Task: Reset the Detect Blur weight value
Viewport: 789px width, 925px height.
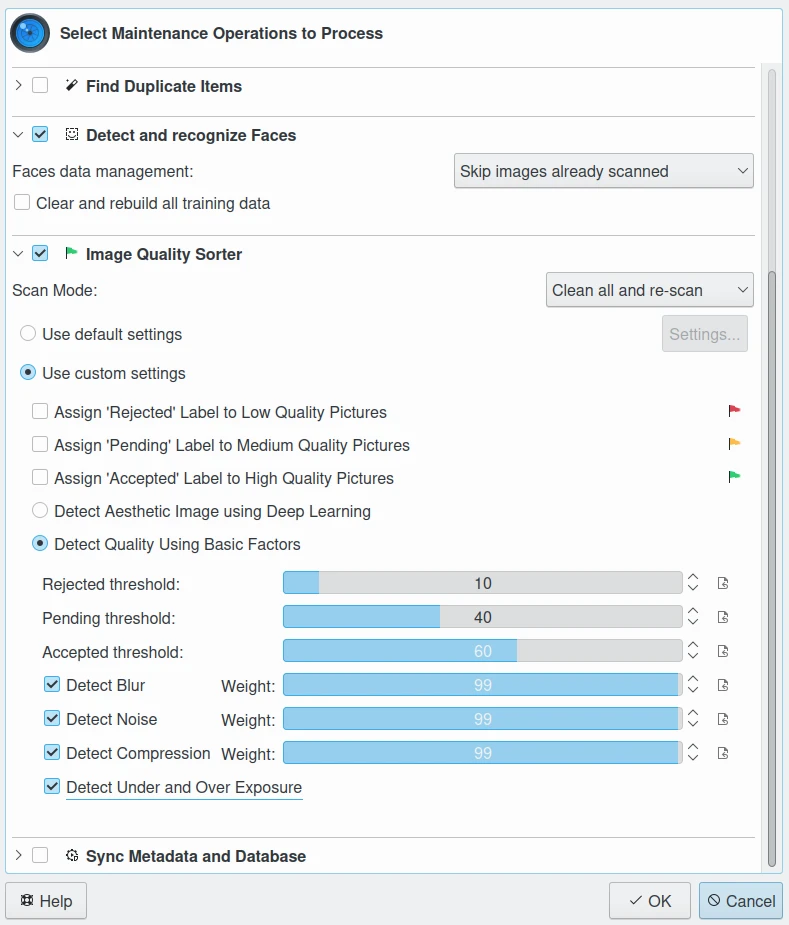Action: tap(723, 685)
